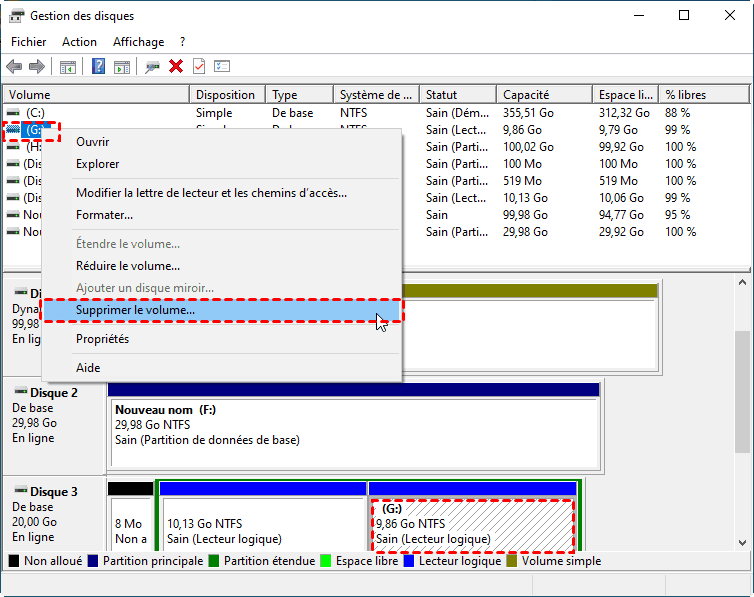Click the Espace li... column header
This screenshot has height=597, width=754.
(x=626, y=95)
